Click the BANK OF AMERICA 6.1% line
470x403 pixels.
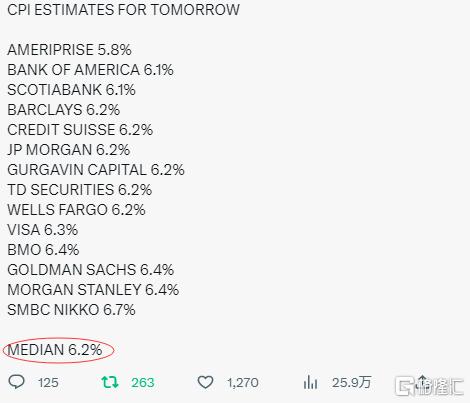tap(90, 70)
